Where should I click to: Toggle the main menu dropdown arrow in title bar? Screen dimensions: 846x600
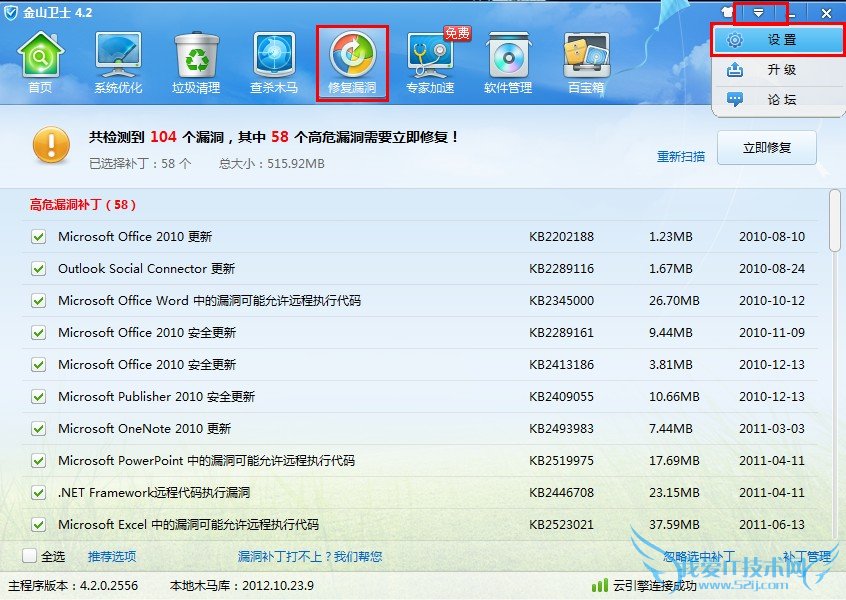[x=759, y=13]
